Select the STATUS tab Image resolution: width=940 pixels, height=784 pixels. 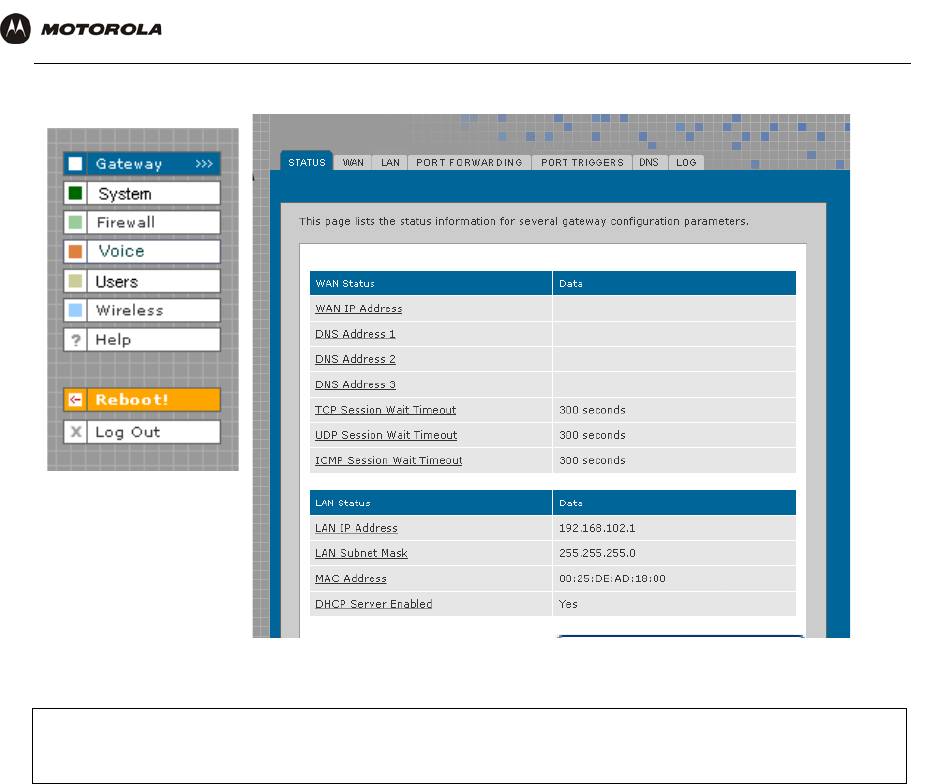[306, 162]
